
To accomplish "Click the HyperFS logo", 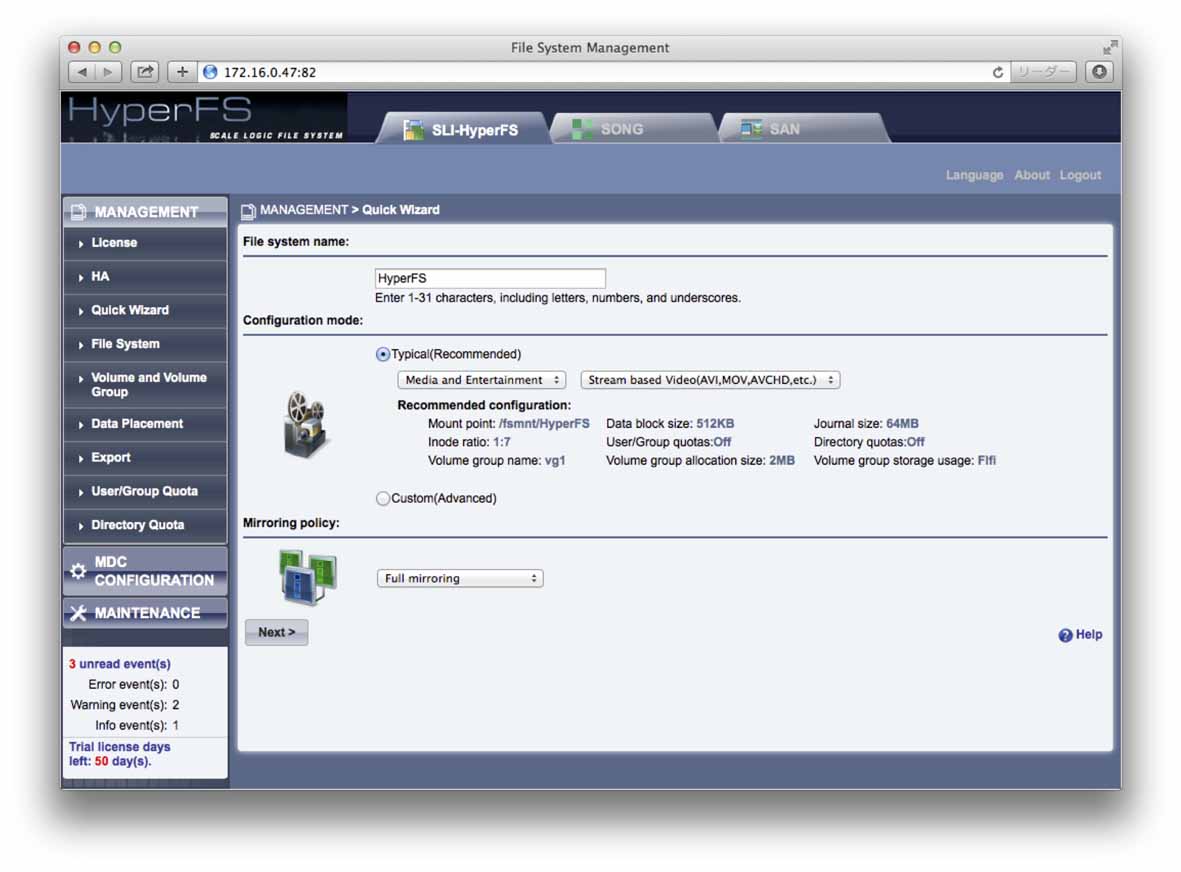I will [x=205, y=117].
